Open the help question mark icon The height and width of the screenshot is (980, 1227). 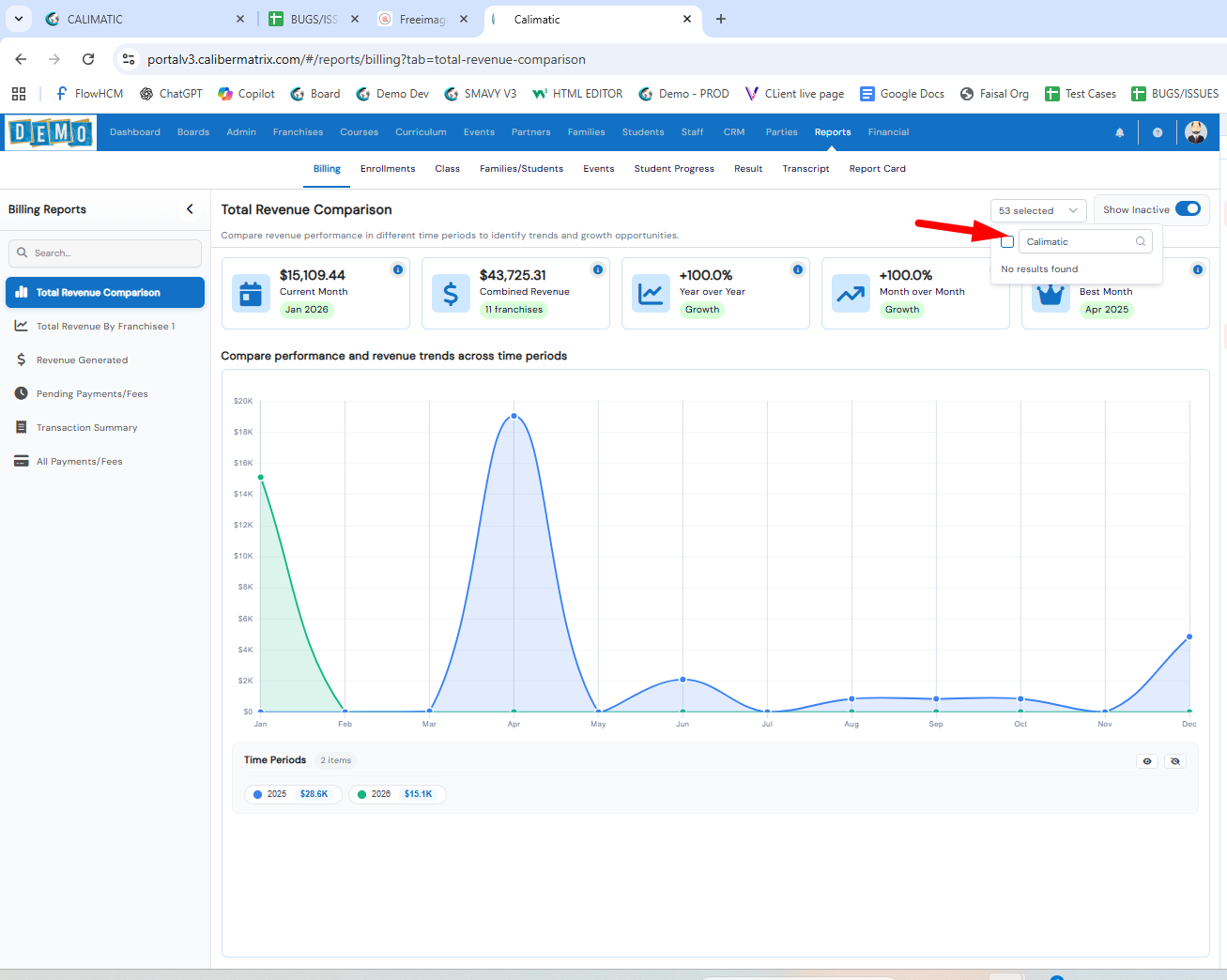pyautogui.click(x=1158, y=132)
